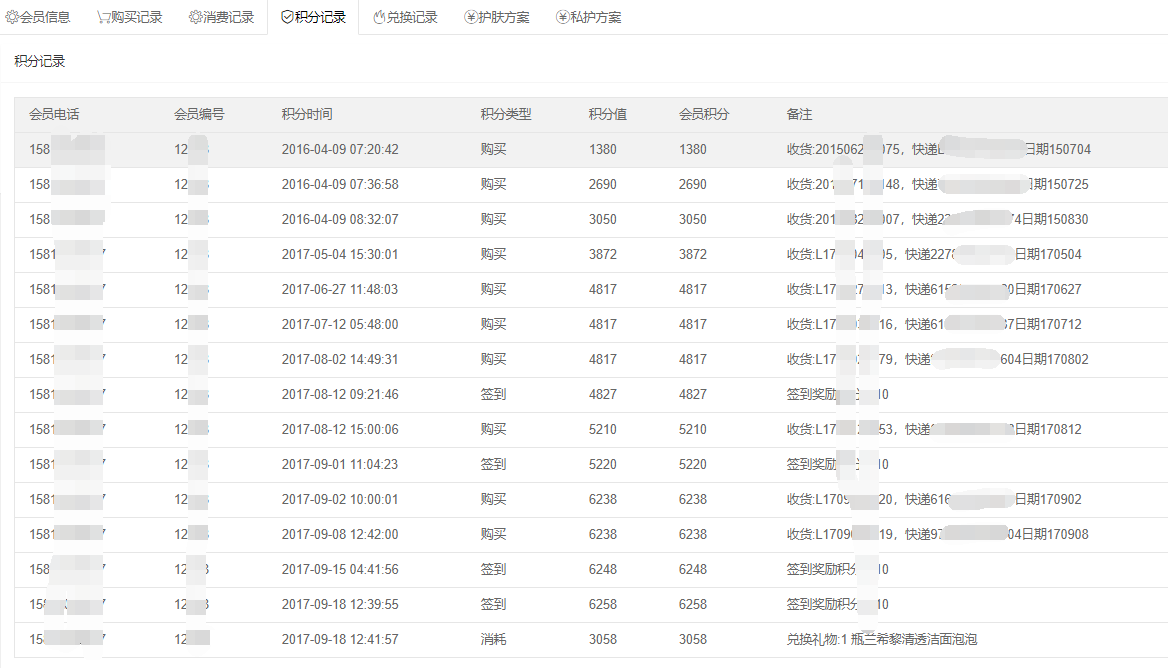The width and height of the screenshot is (1168, 668).
Task: Click 积分值 5210 in the 2017-08-12 row
Action: point(603,430)
